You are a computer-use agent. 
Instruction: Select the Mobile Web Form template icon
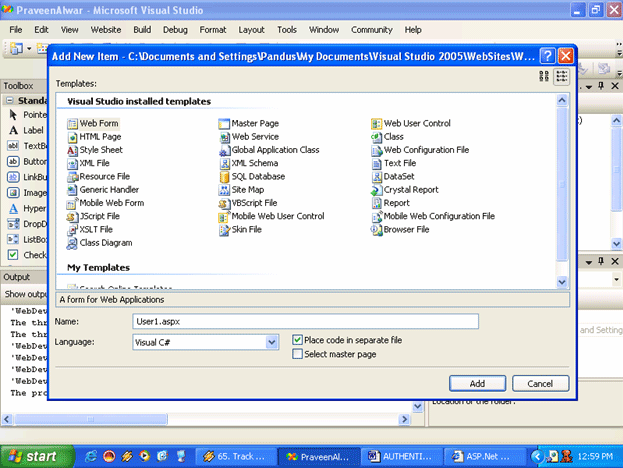click(72, 203)
